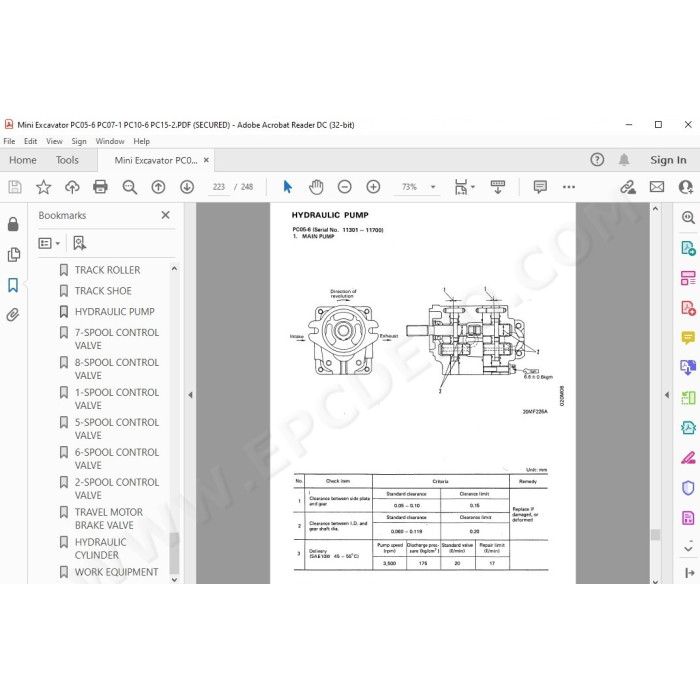Open security lock panel icon
The width and height of the screenshot is (700, 700).
click(13, 224)
